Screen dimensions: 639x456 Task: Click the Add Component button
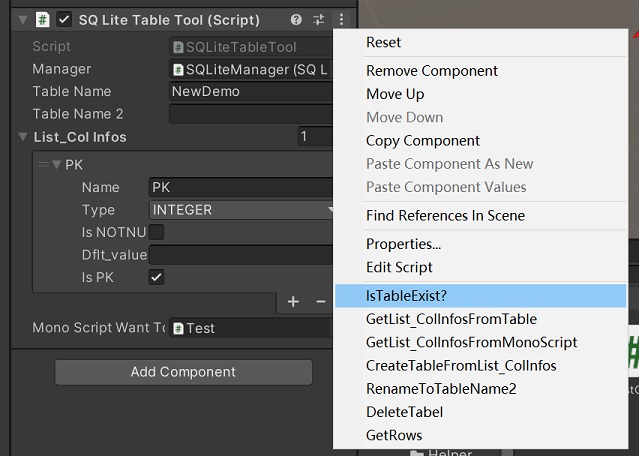(183, 372)
